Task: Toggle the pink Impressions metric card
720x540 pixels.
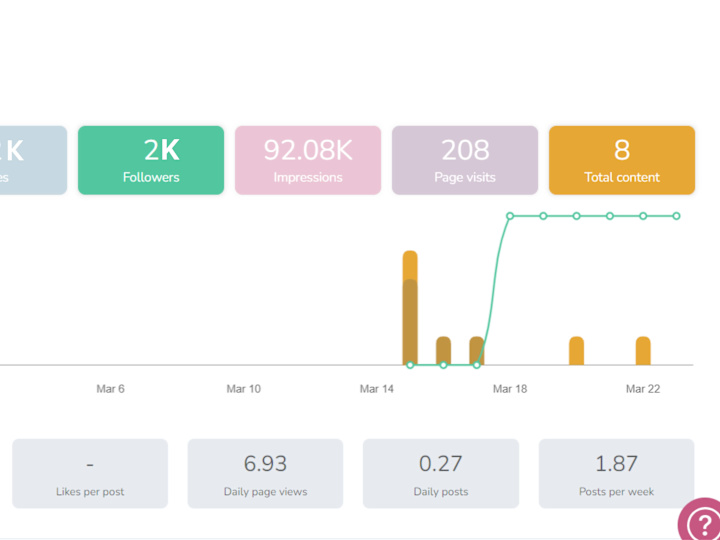Action: [x=308, y=160]
